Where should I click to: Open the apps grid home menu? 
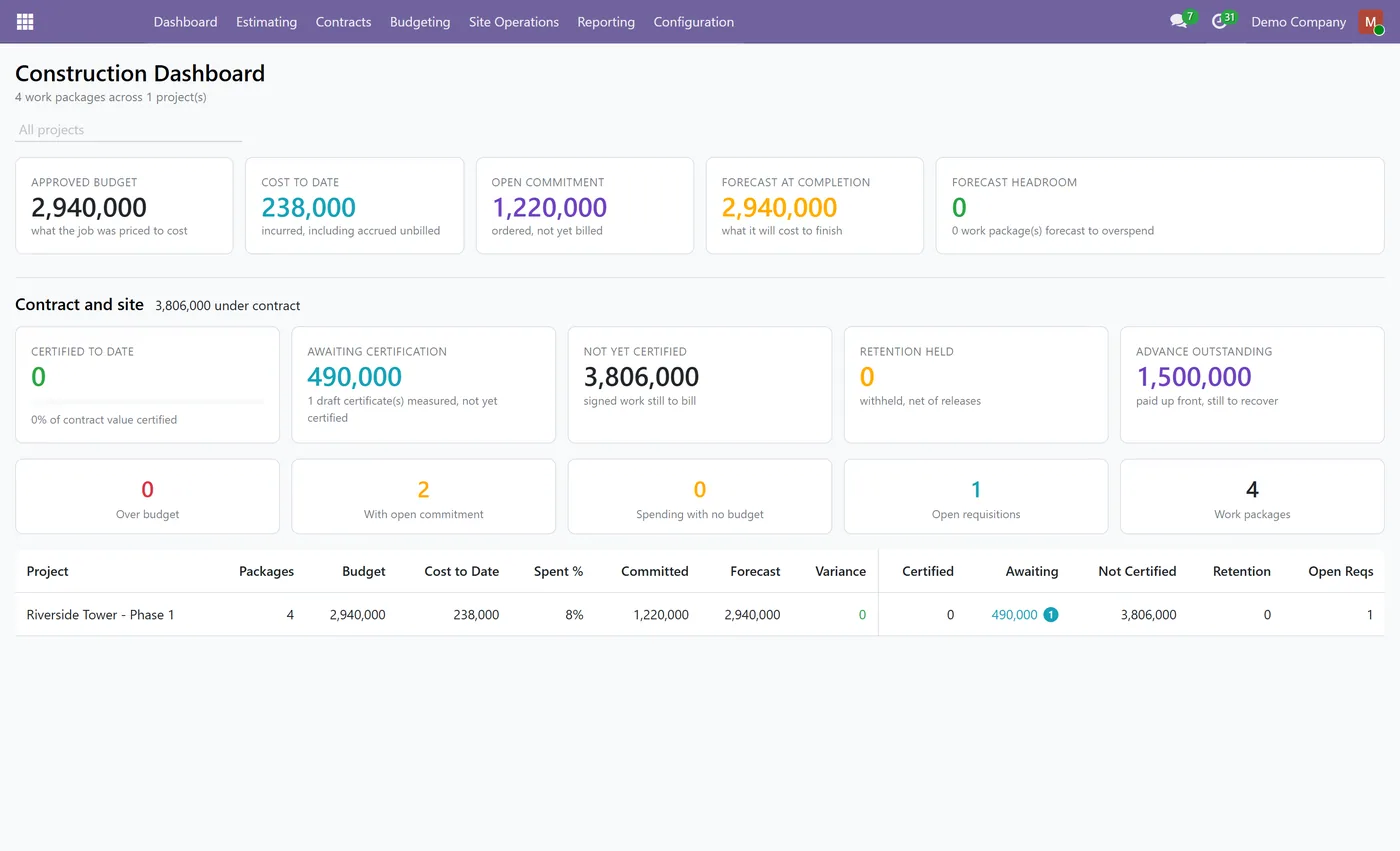[25, 21]
